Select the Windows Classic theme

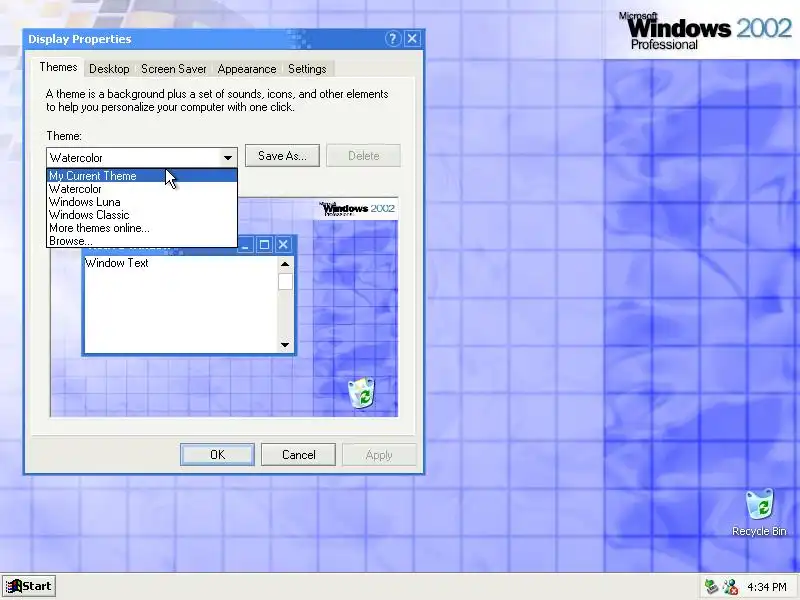coord(142,215)
